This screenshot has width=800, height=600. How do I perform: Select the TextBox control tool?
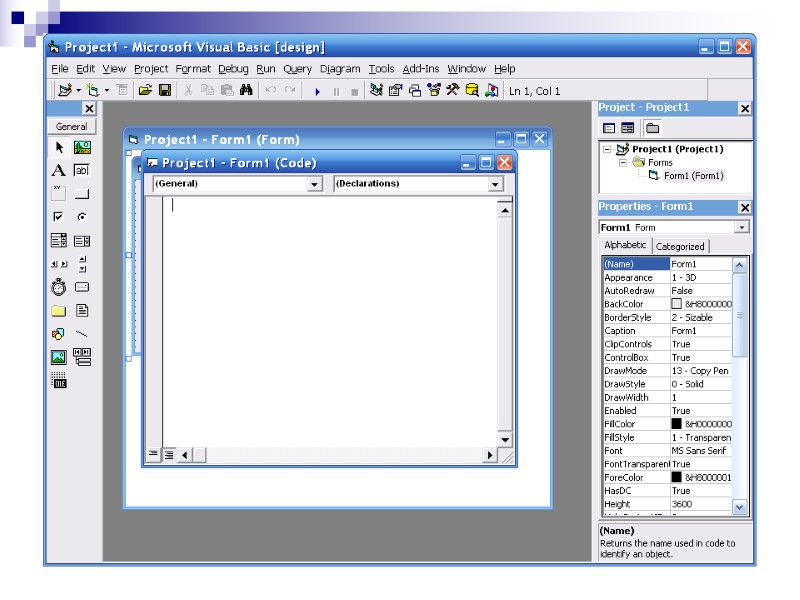82,170
